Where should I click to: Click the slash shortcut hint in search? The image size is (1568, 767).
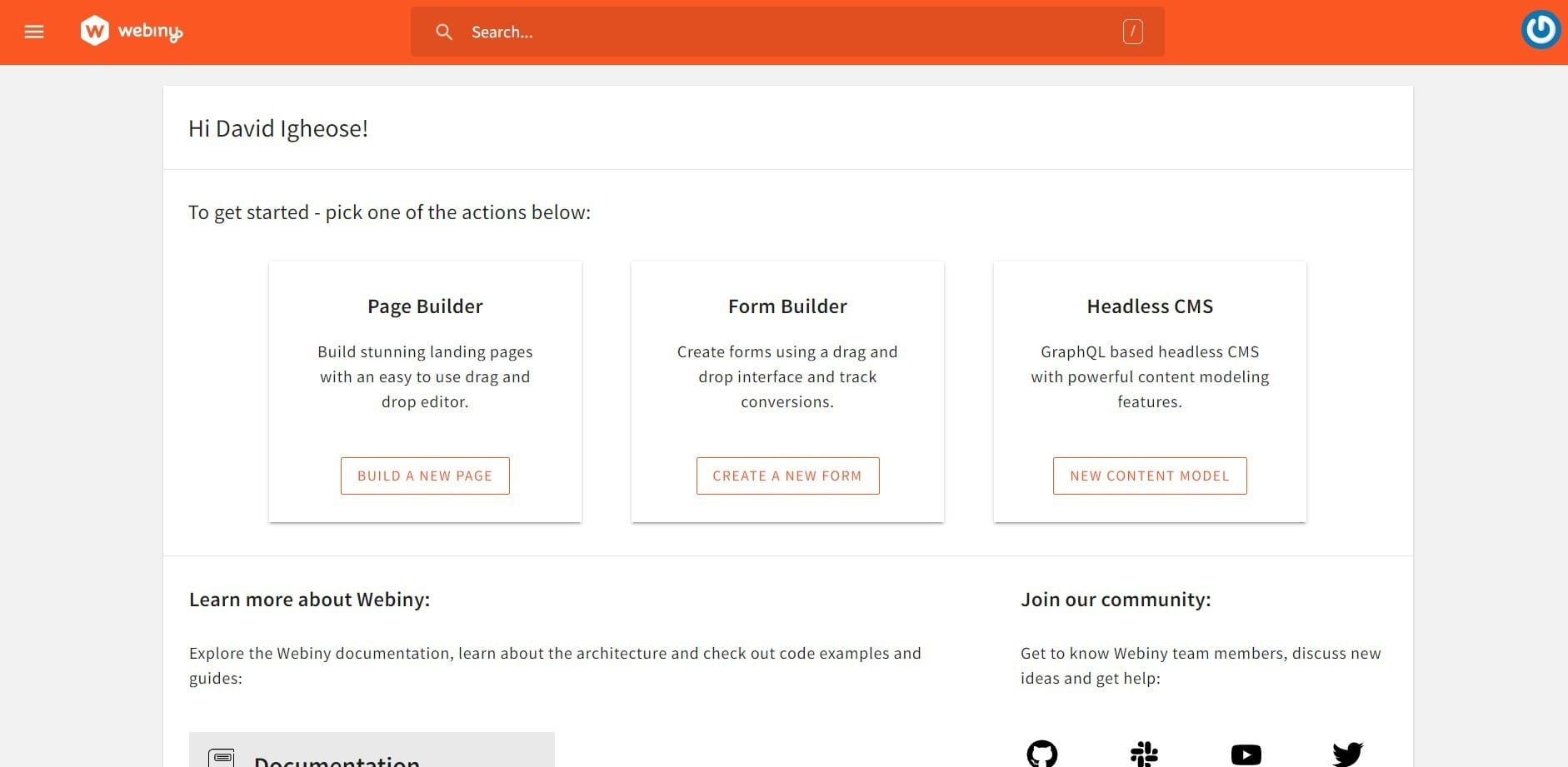[1132, 32]
